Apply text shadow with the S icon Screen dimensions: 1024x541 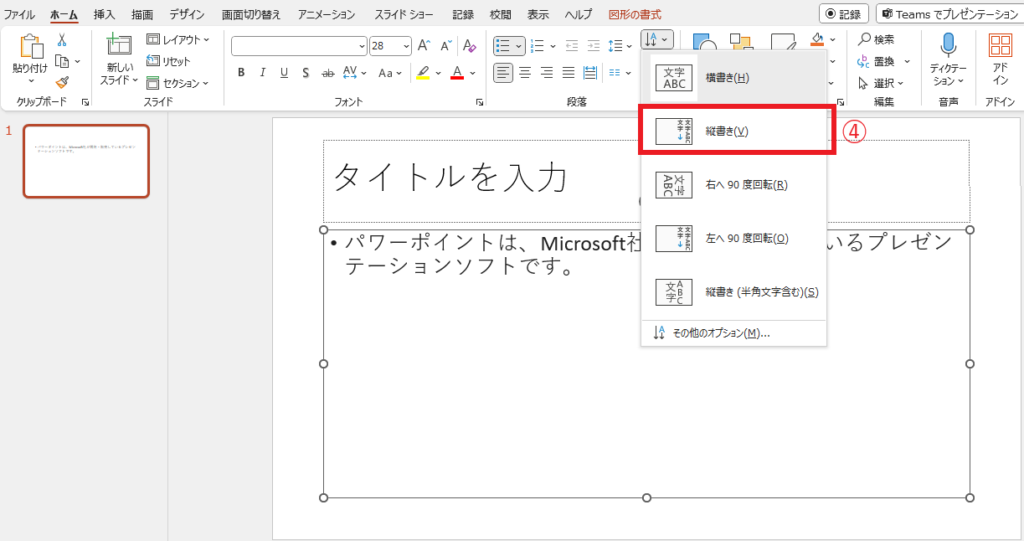[x=306, y=73]
